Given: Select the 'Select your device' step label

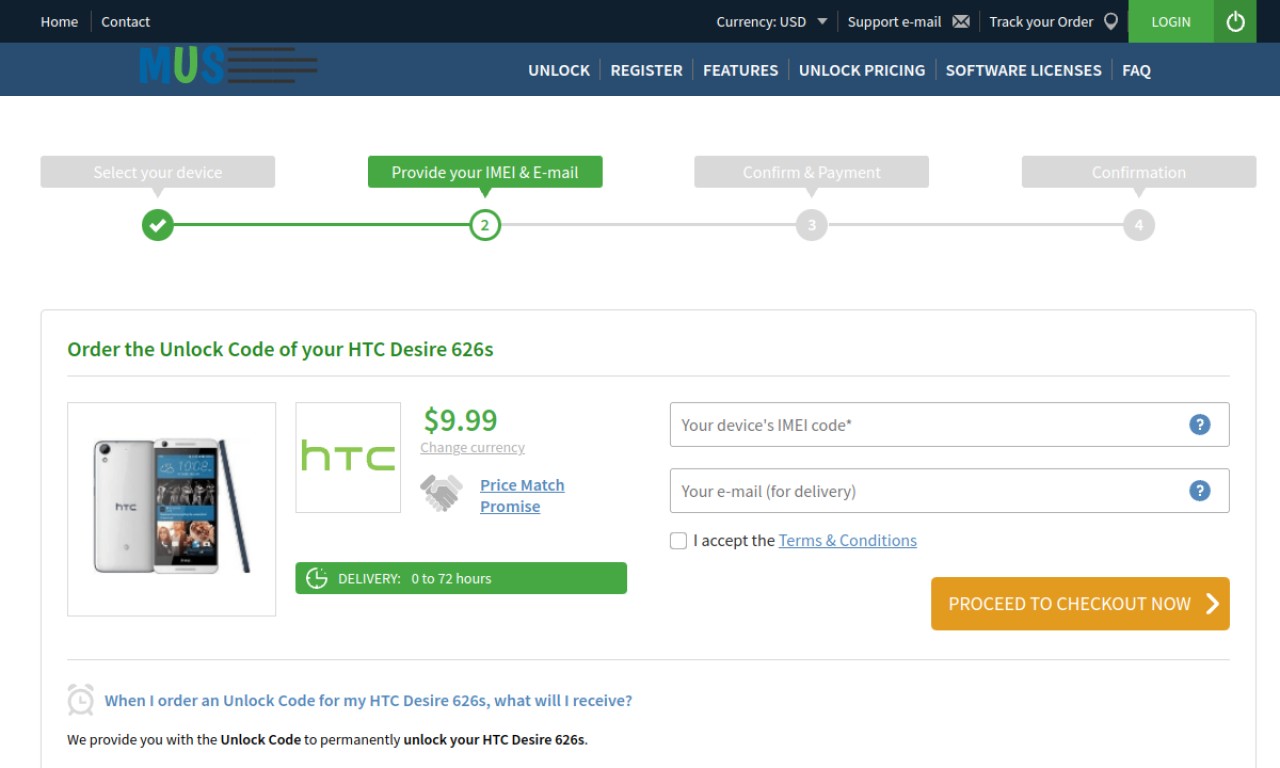Looking at the screenshot, I should (157, 172).
